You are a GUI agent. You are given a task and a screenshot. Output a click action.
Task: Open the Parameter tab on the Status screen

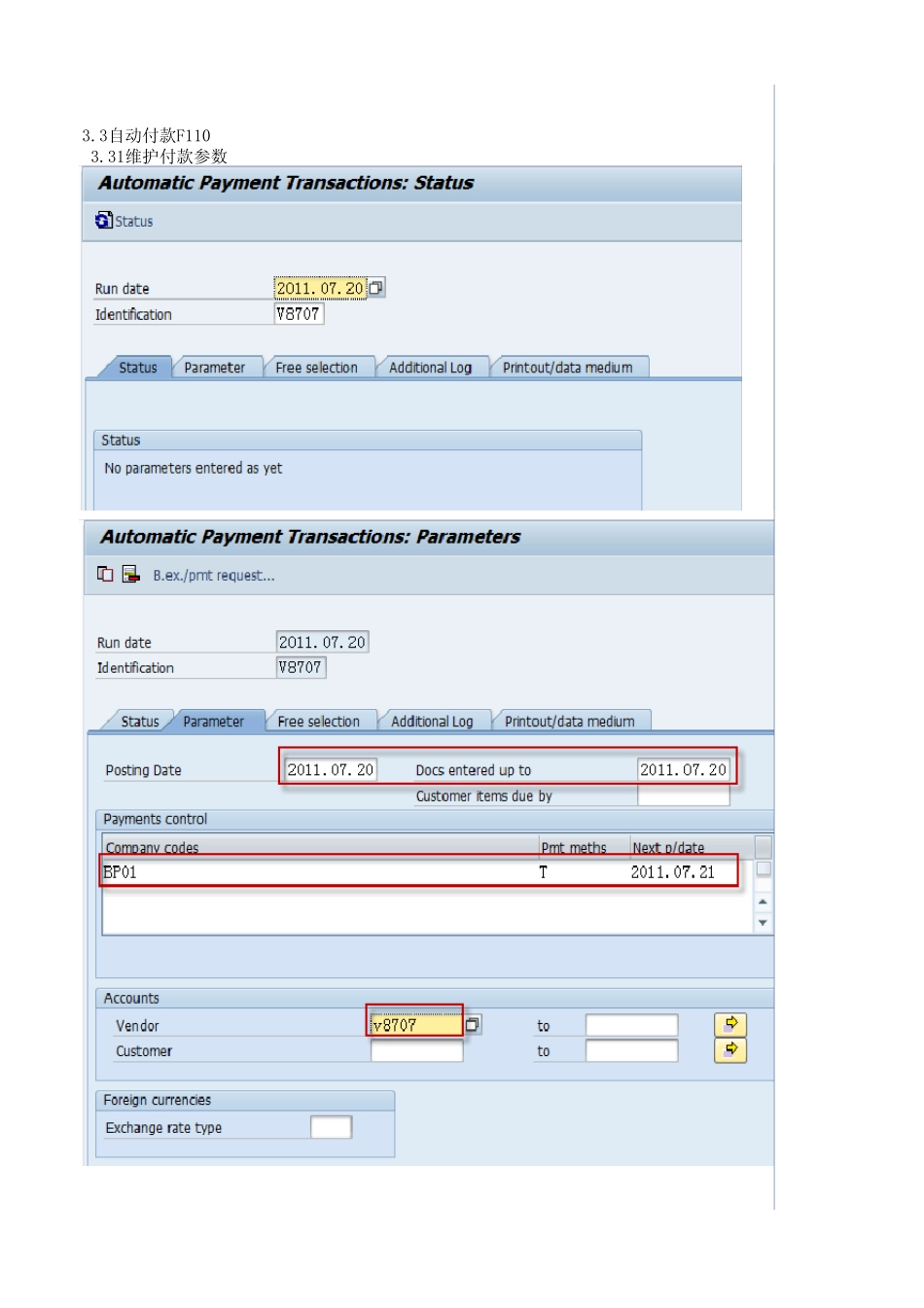coord(215,368)
